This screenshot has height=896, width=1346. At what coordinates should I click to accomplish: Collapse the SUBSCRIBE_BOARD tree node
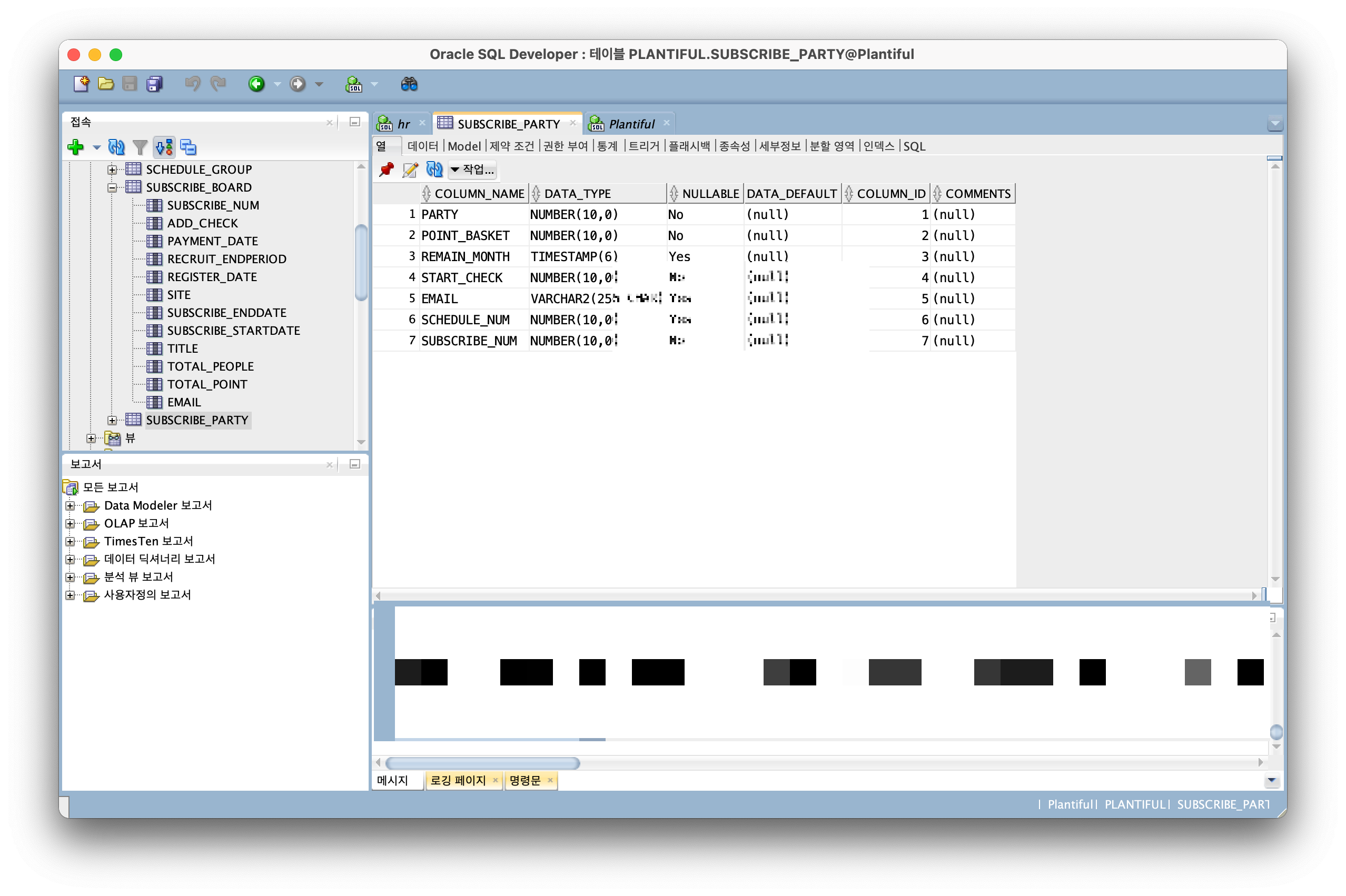pos(112,187)
